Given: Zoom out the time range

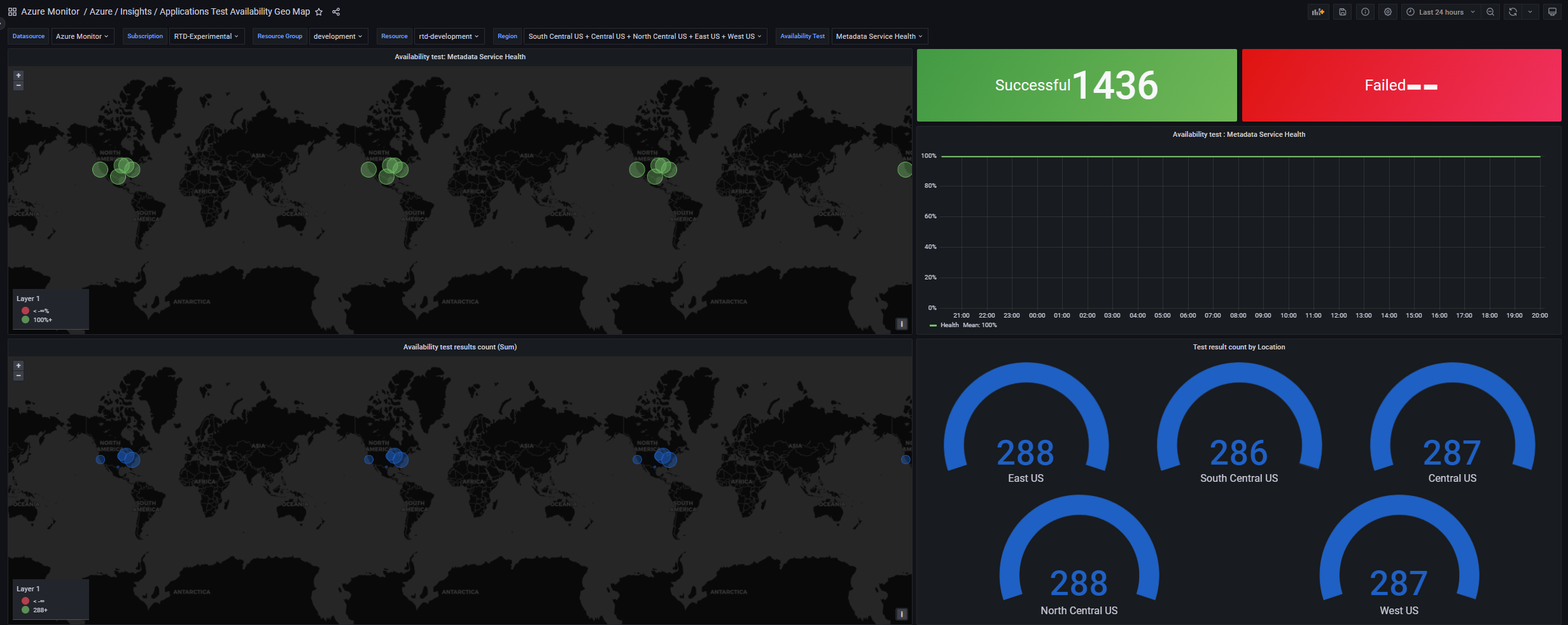Looking at the screenshot, I should pos(1490,12).
